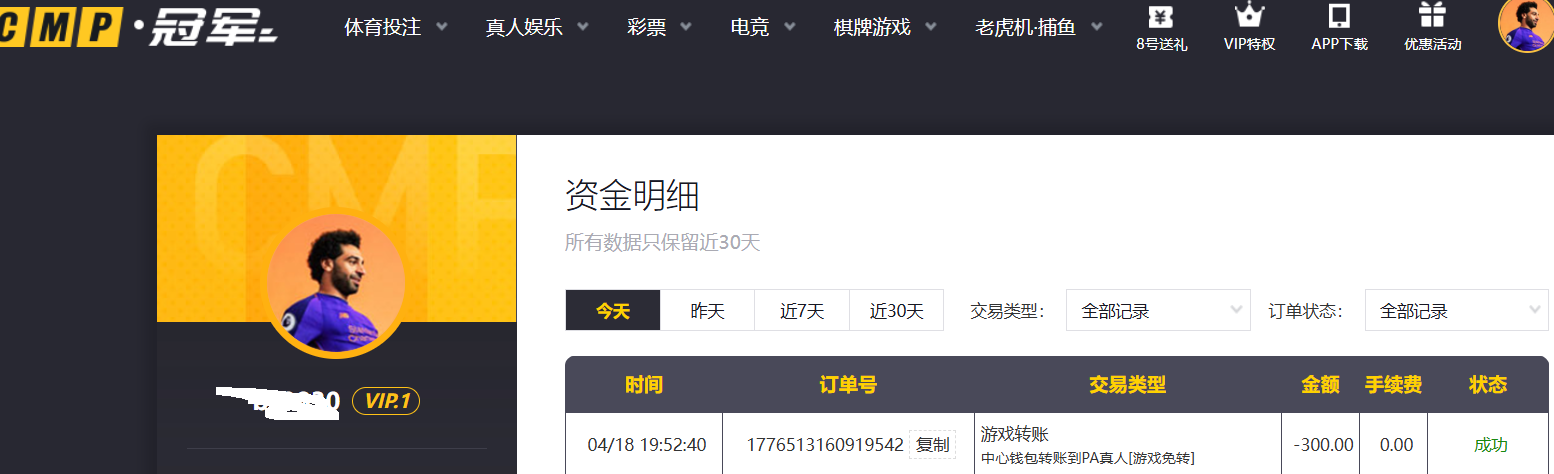1554x474 pixels.
Task: Click the 金额 column header
Action: (1321, 385)
